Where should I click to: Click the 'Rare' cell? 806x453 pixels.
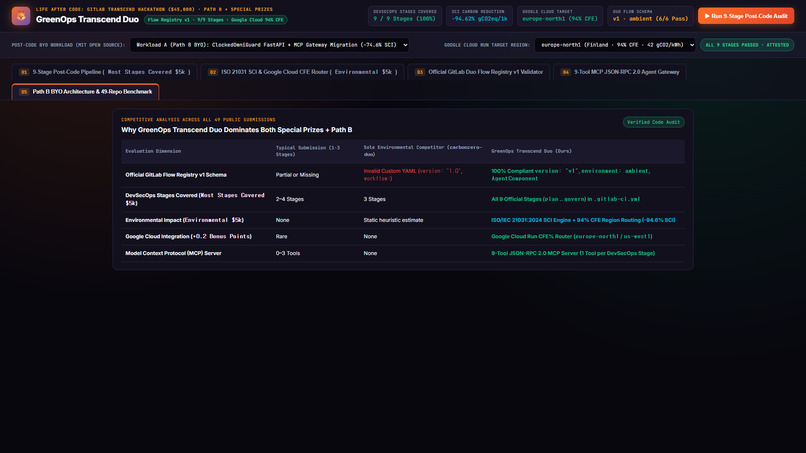point(281,237)
